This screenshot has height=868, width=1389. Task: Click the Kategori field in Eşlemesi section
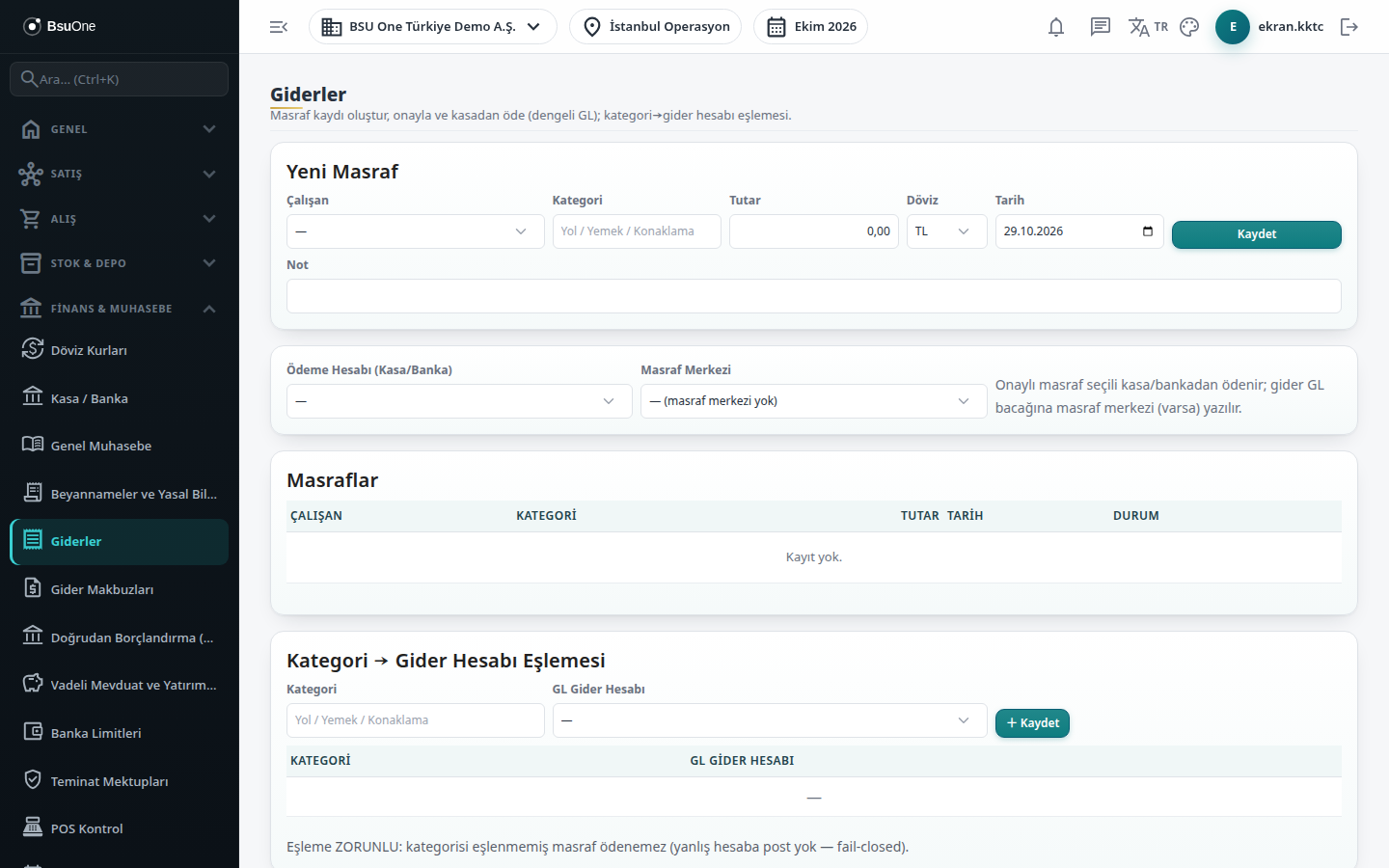click(416, 720)
